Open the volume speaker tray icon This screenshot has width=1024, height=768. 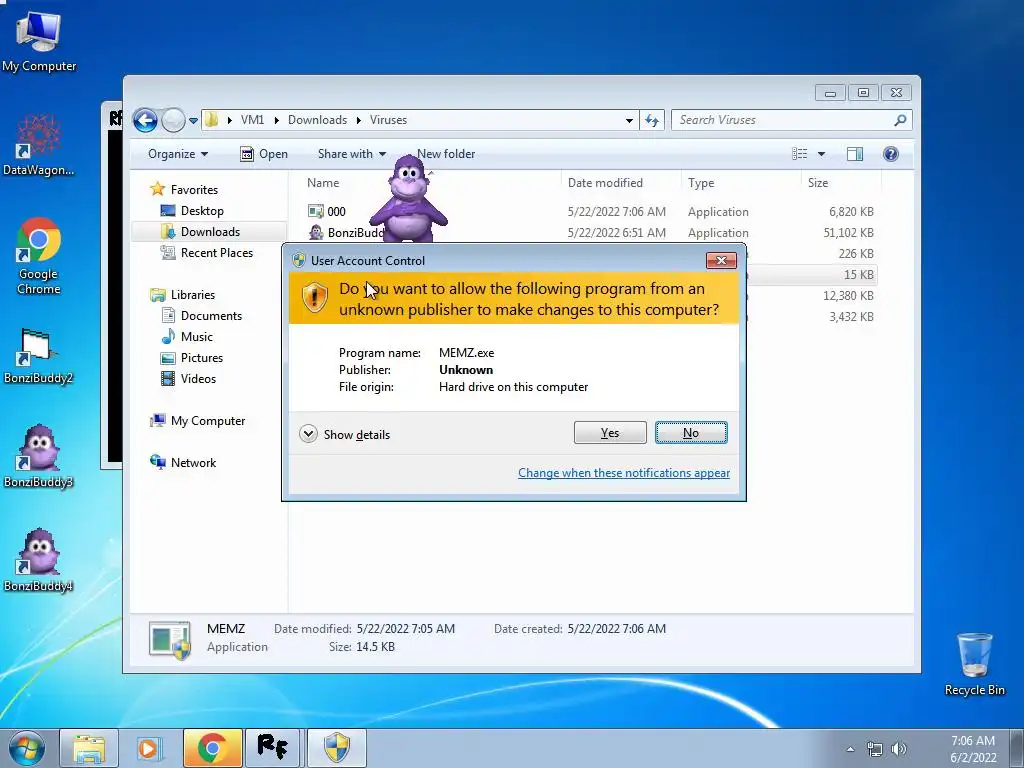tap(899, 749)
